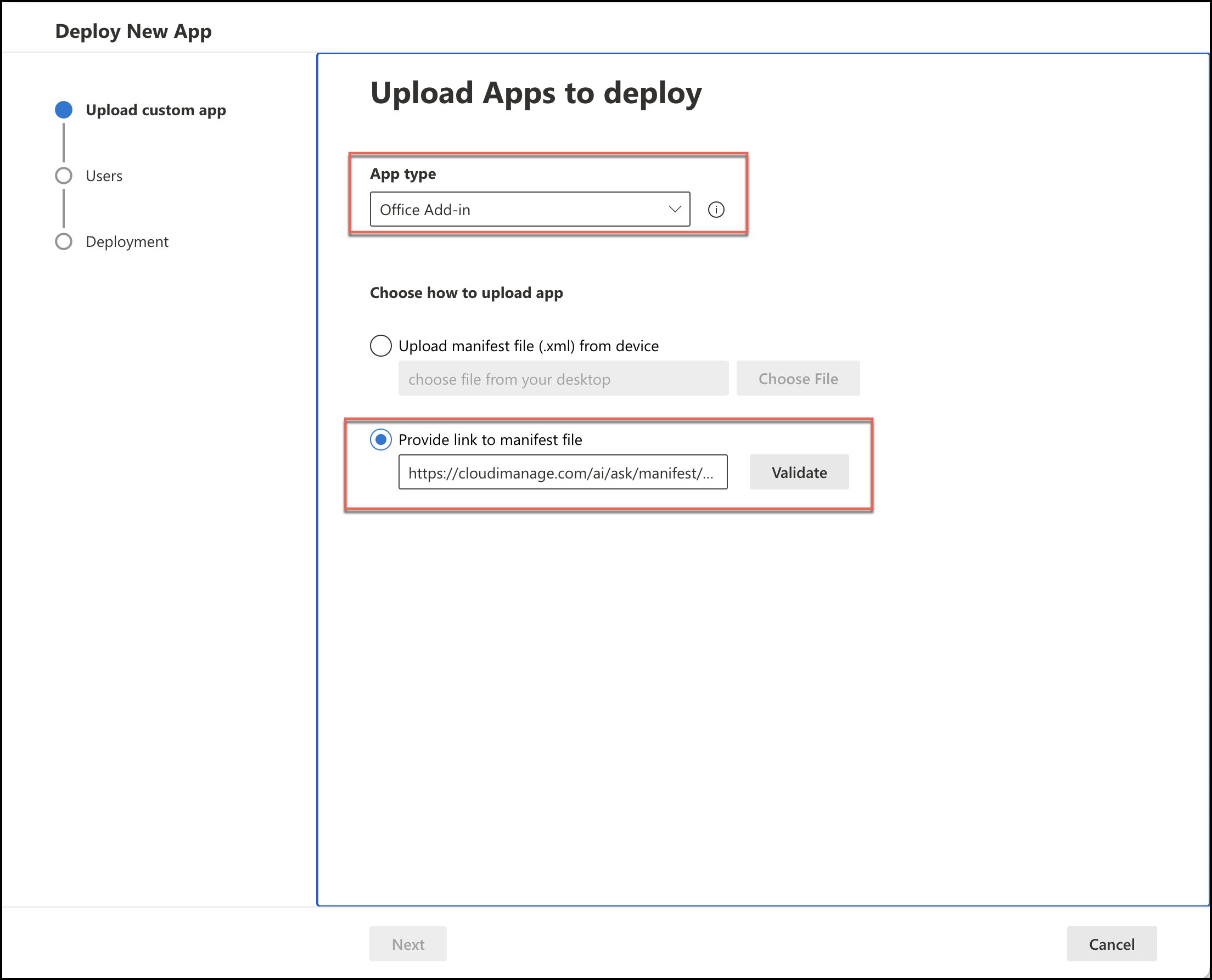
Task: Click the Deployment step circle indicator
Action: 64,241
